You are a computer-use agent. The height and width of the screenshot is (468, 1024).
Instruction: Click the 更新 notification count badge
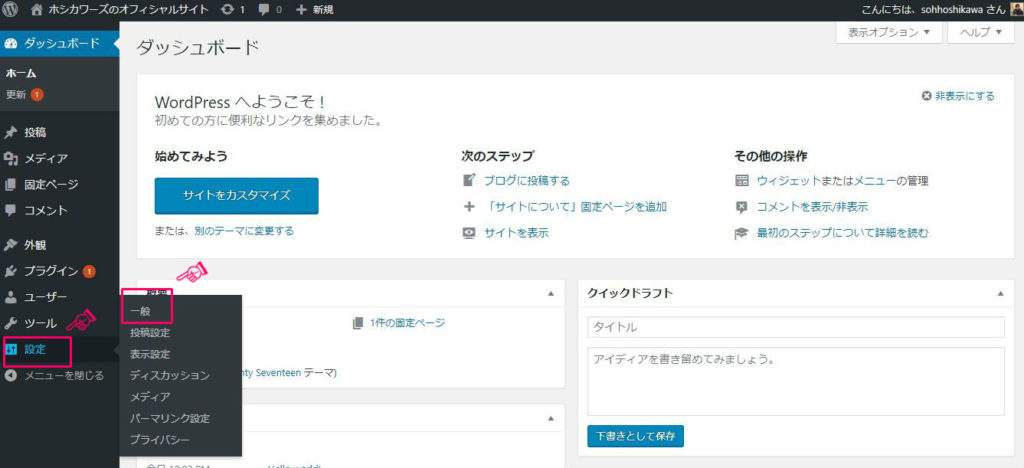coord(37,95)
